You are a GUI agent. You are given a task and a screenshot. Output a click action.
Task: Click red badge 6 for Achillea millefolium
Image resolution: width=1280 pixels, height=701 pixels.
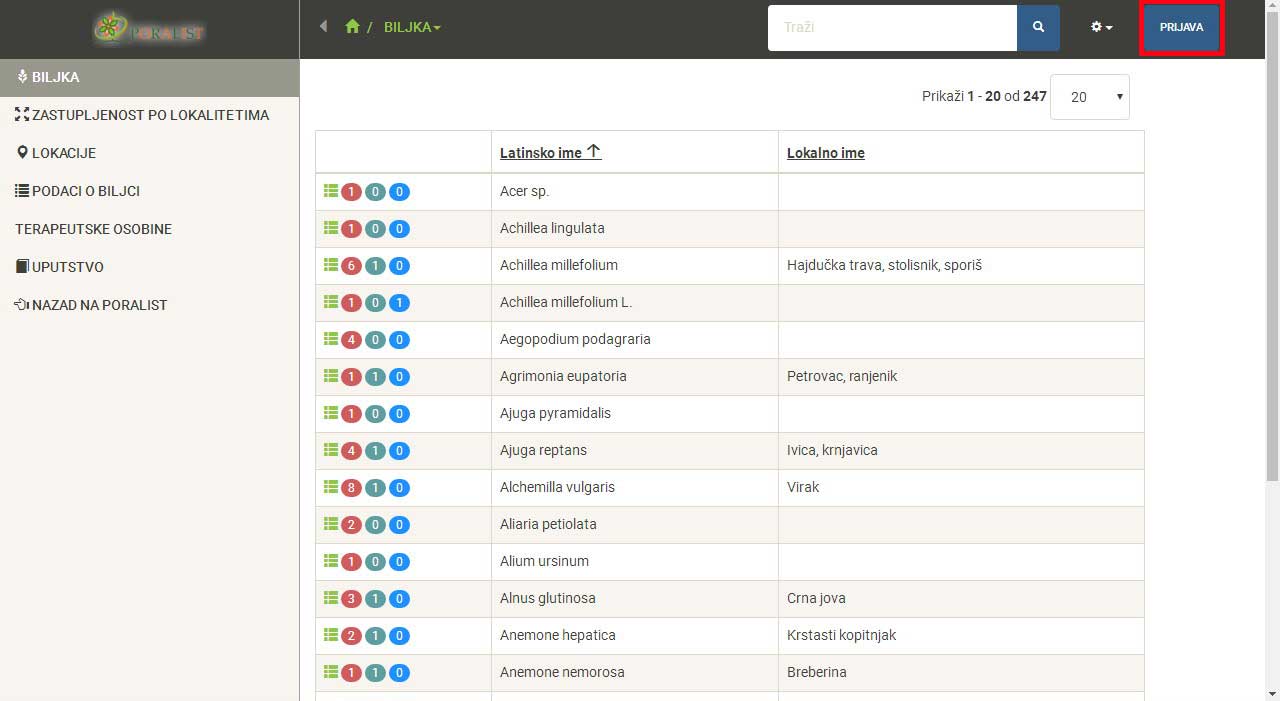click(x=351, y=266)
